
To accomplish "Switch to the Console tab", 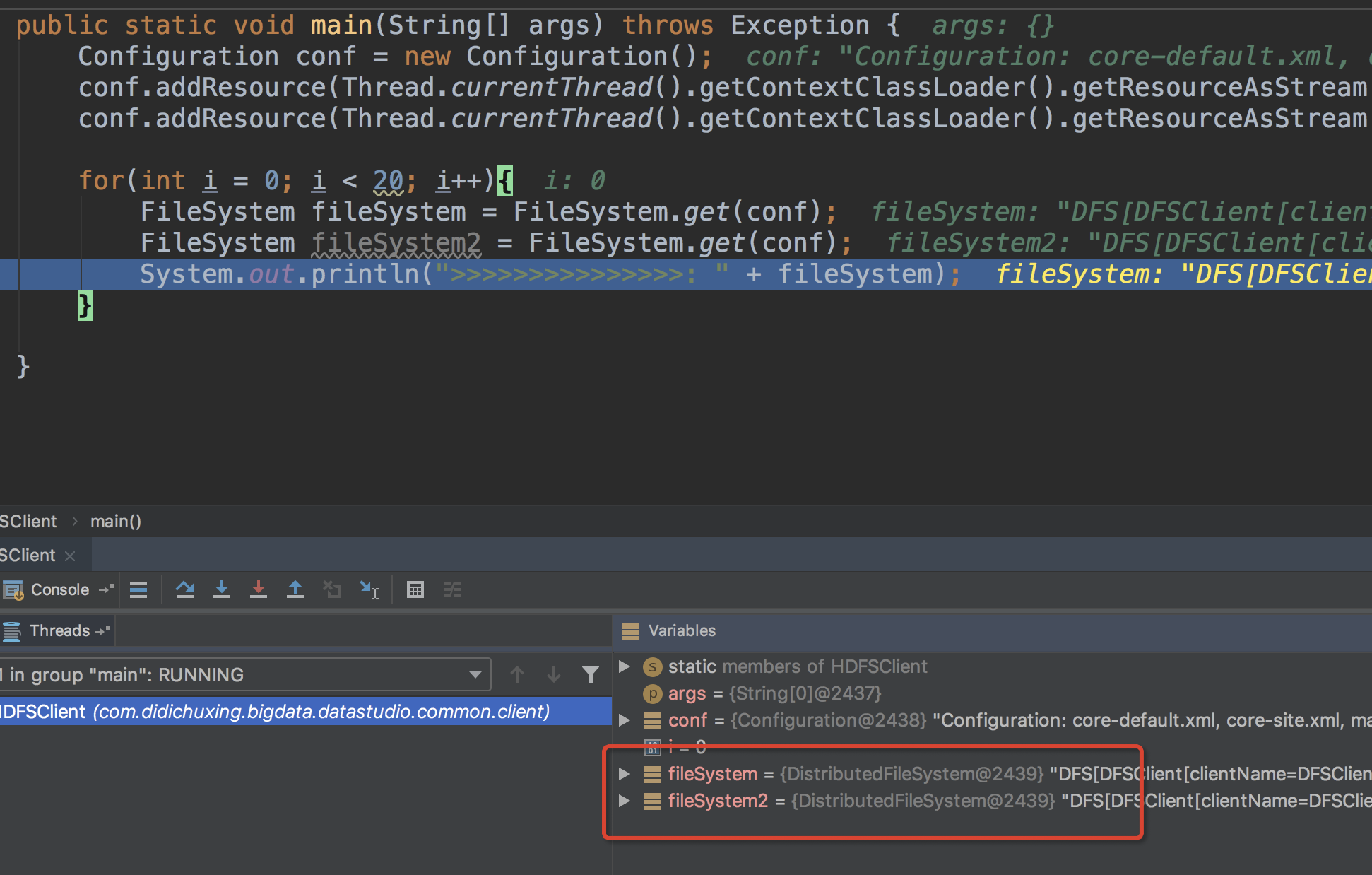I will tap(59, 589).
